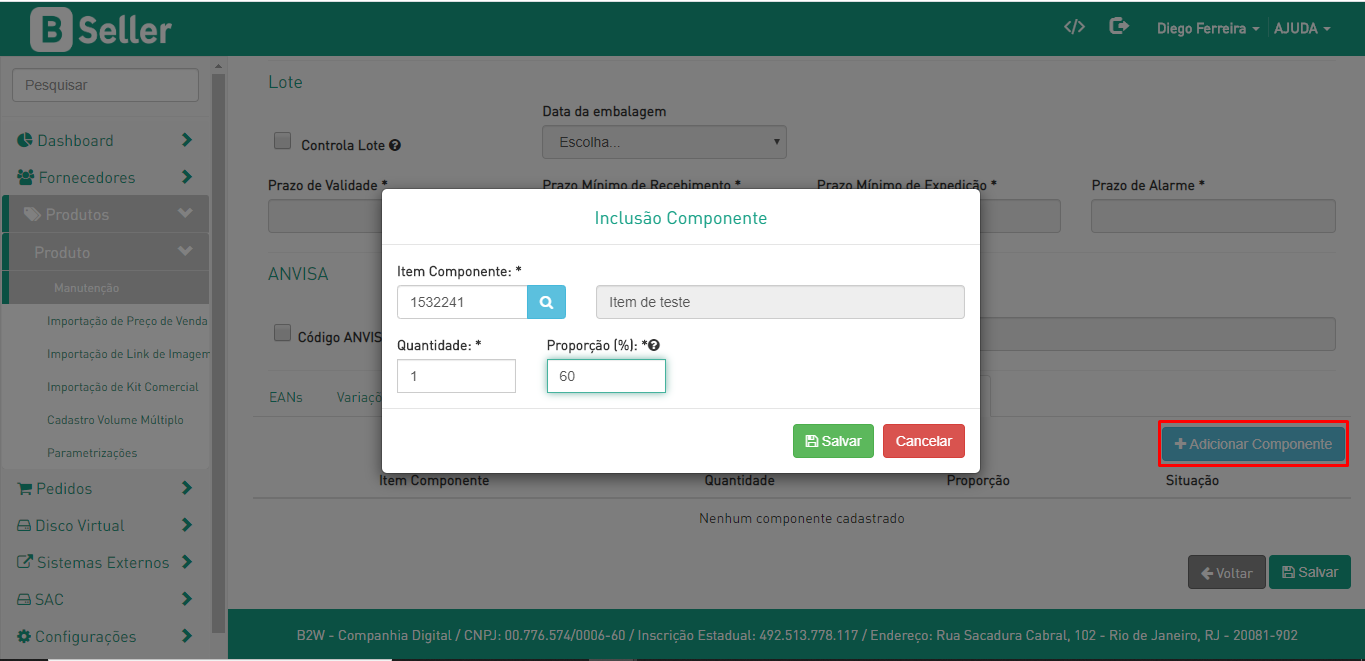Open the Diego Ferreira user menu

(1207, 29)
